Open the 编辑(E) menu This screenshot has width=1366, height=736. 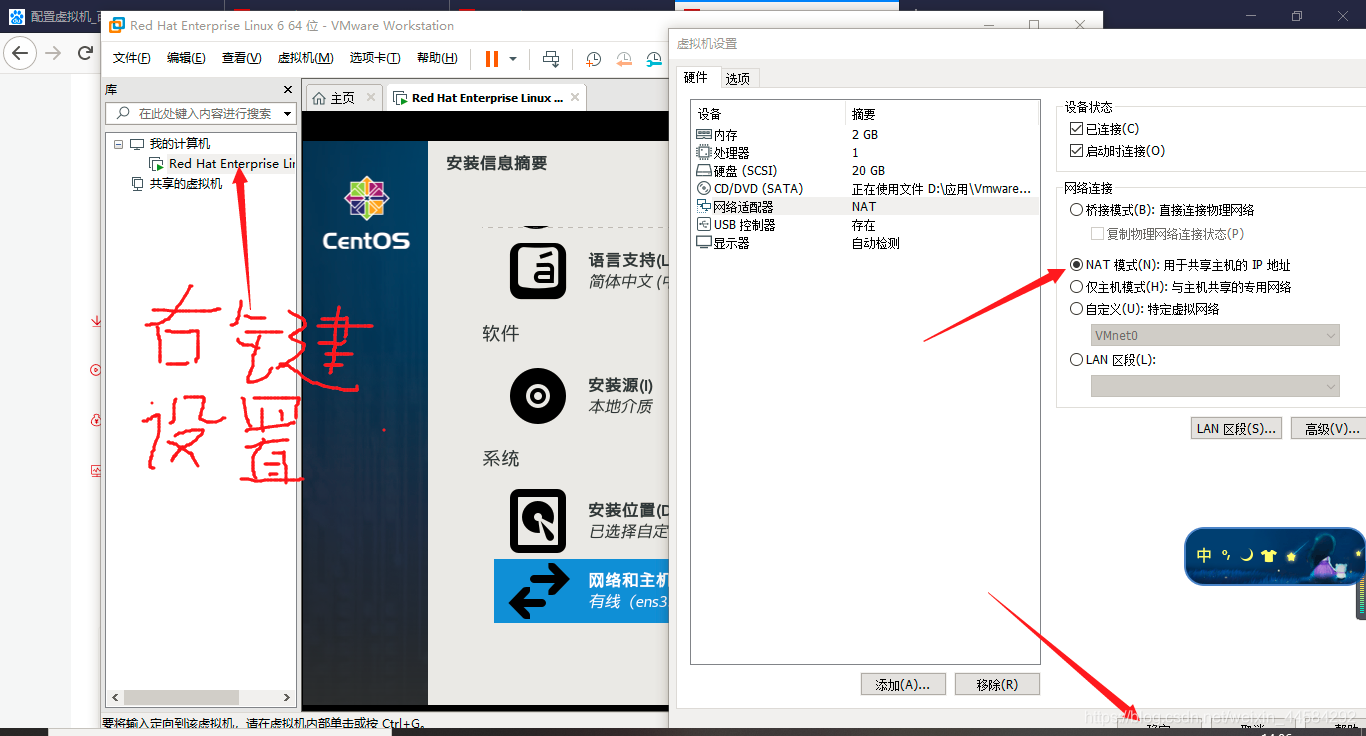pyautogui.click(x=186, y=58)
